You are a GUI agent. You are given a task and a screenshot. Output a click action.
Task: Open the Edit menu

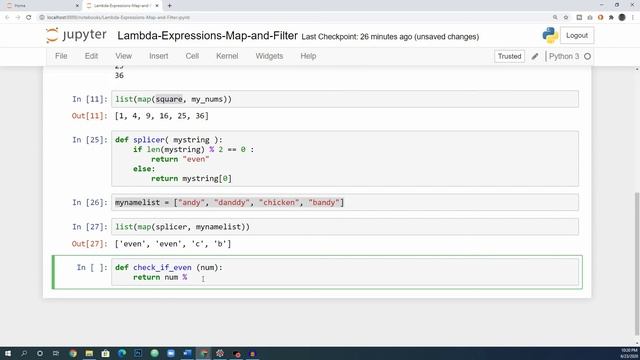pos(91,56)
